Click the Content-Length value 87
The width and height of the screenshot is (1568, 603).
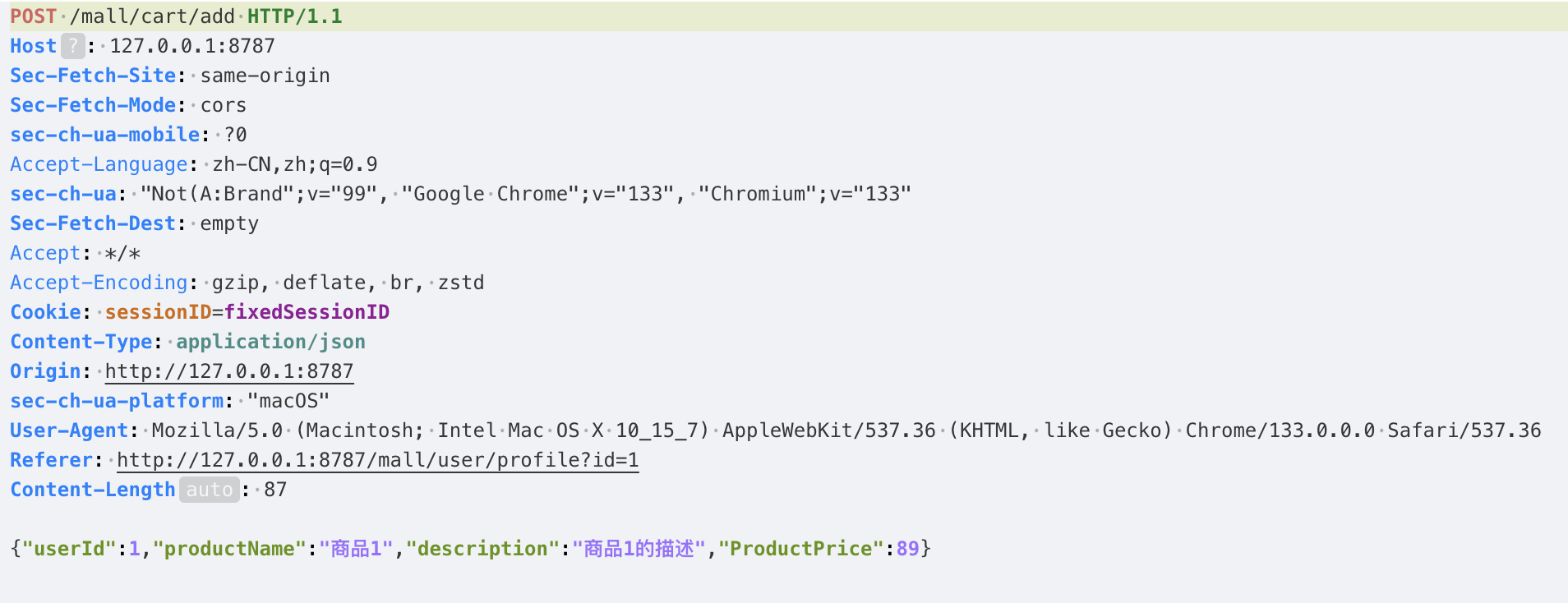275,490
